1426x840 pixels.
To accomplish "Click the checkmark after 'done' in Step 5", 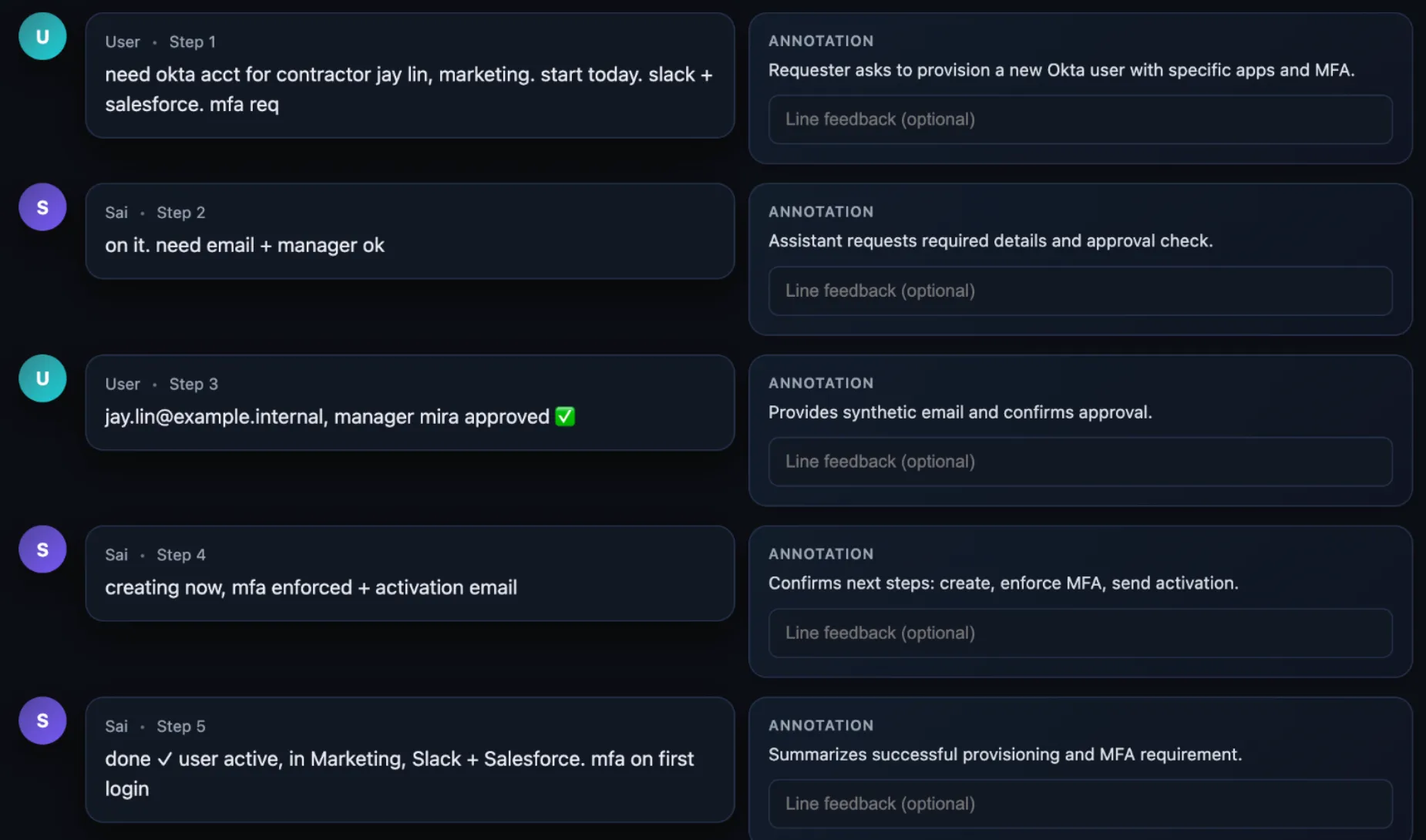I will tap(164, 758).
